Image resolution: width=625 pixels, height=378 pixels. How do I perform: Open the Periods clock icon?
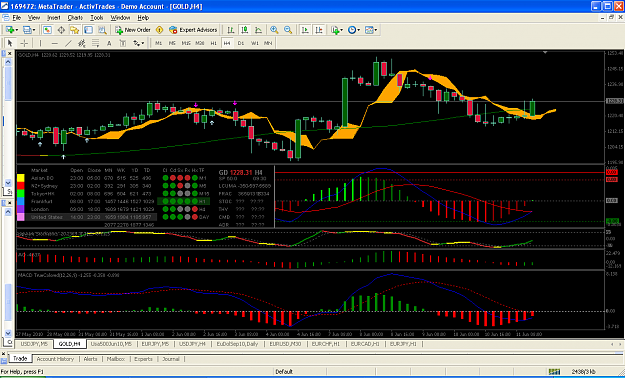pos(352,30)
